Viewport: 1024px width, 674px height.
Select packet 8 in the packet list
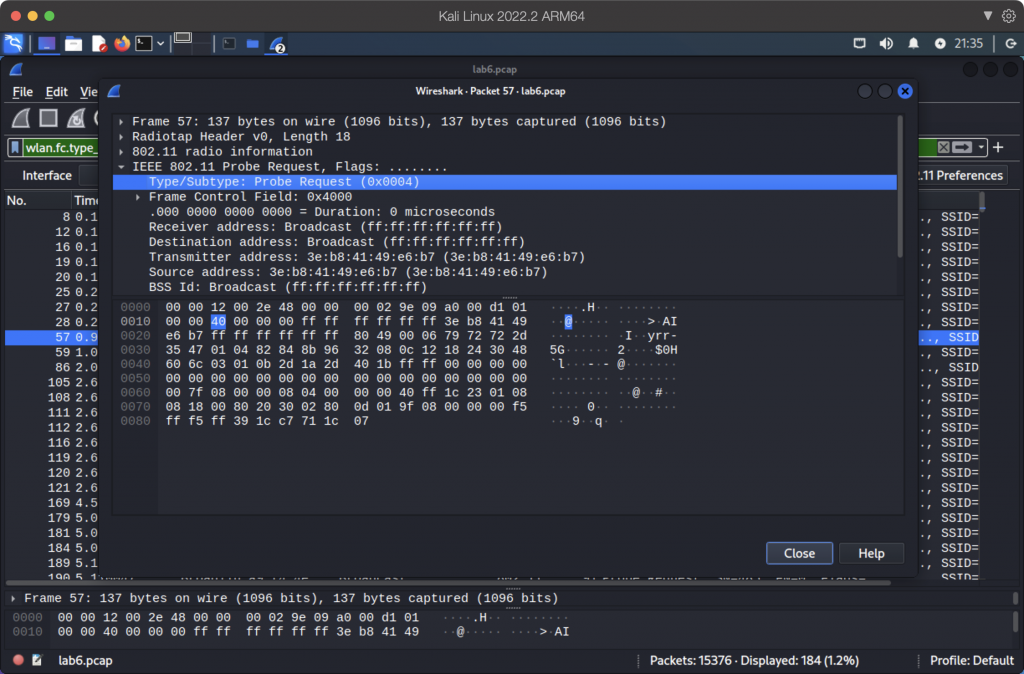tap(52, 217)
